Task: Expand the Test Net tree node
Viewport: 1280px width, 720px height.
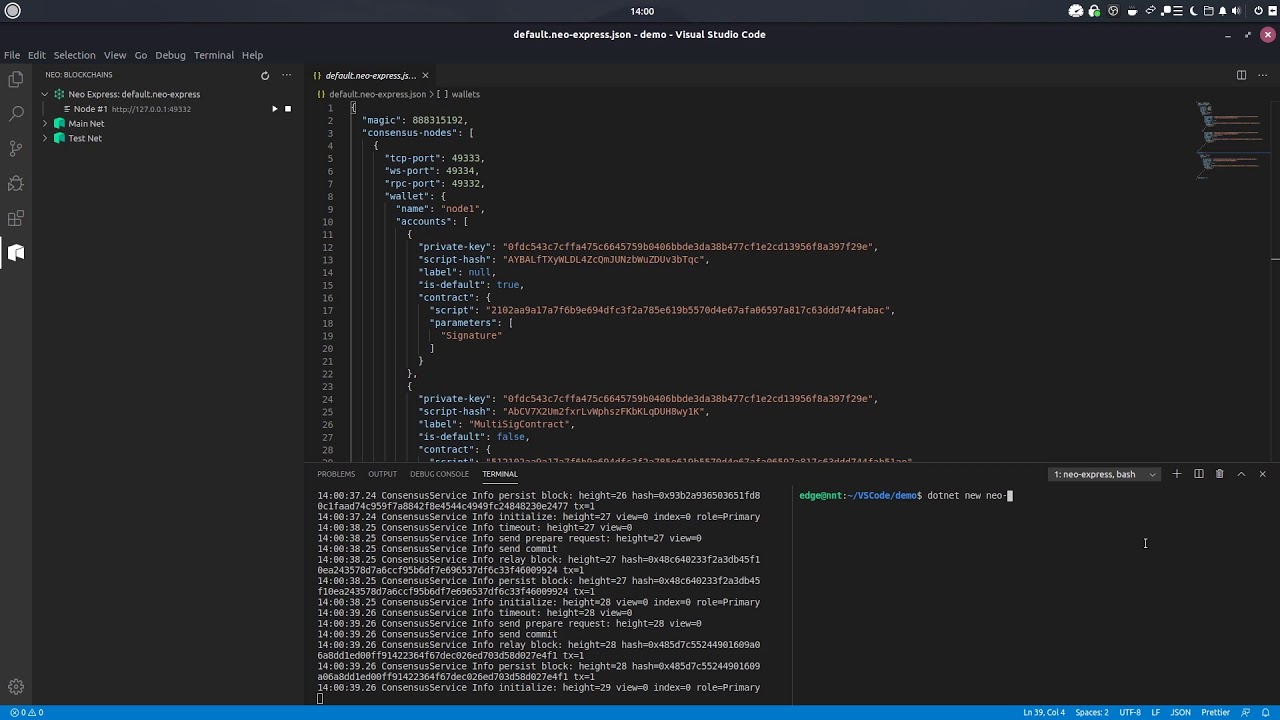Action: (x=45, y=138)
